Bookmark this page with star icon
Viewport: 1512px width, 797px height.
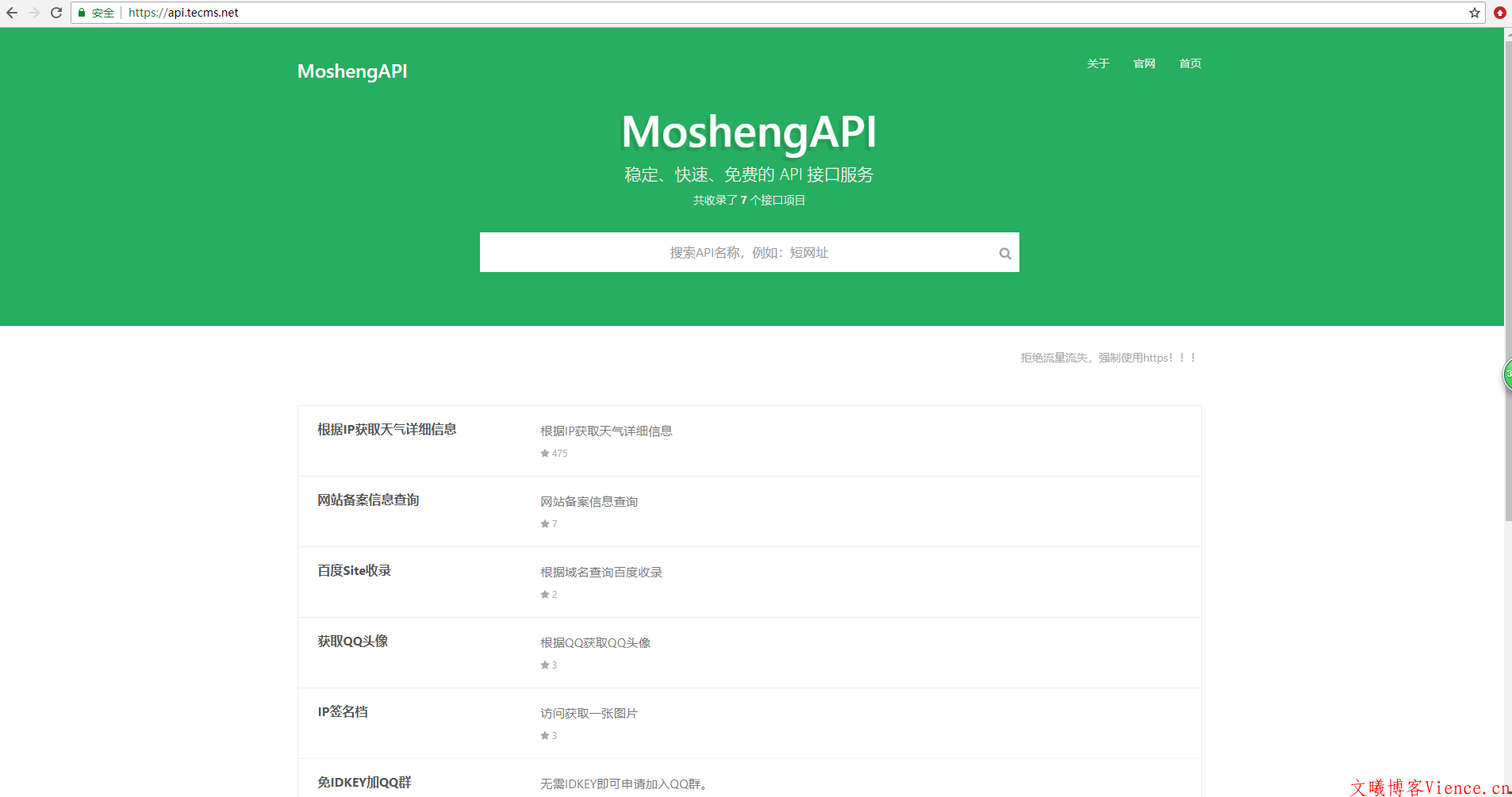click(1475, 13)
